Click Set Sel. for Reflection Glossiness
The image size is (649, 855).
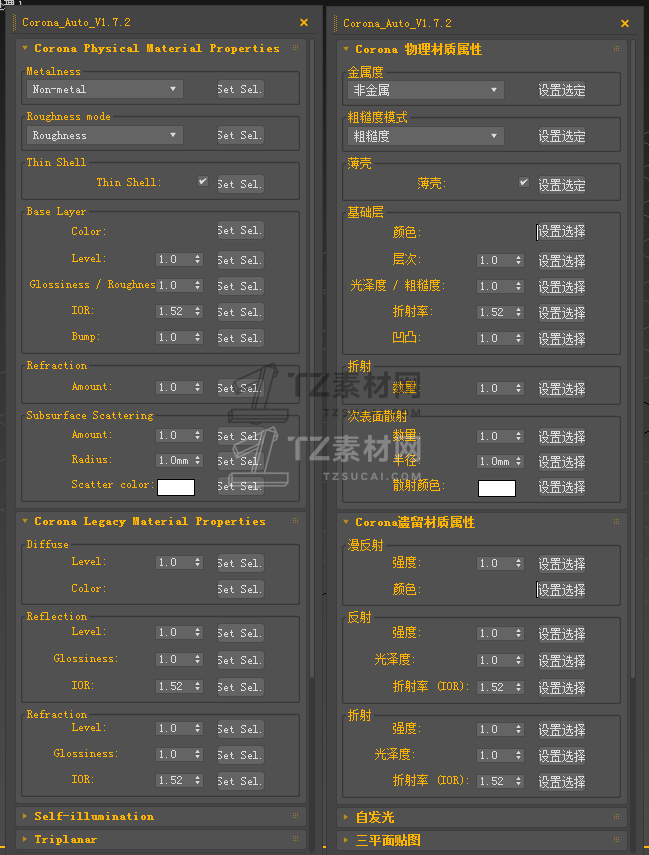pyautogui.click(x=241, y=660)
